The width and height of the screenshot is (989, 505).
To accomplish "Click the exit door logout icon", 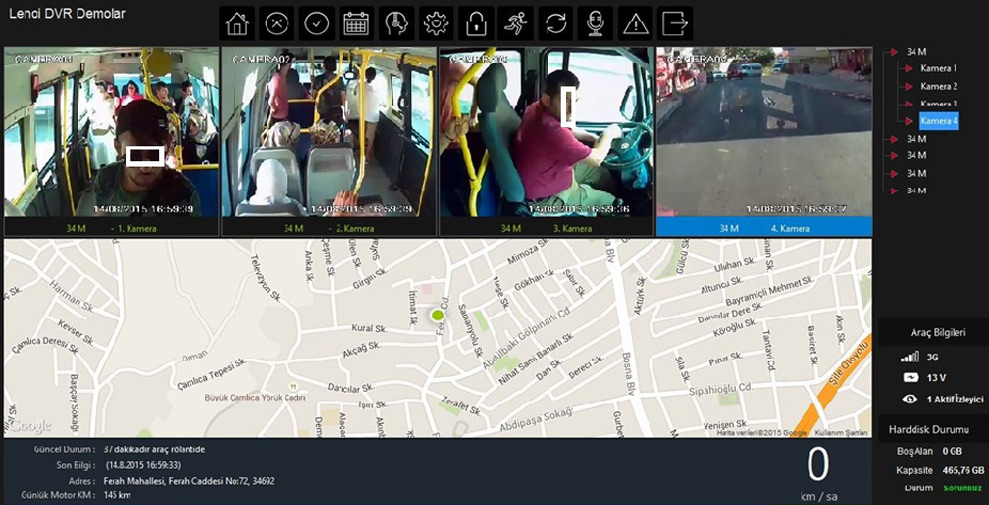I will (x=676, y=23).
